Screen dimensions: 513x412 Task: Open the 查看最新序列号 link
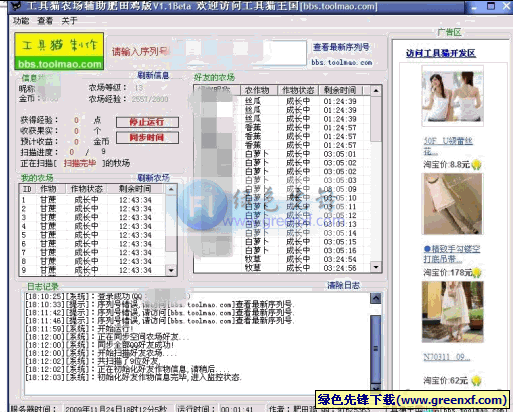(x=341, y=47)
